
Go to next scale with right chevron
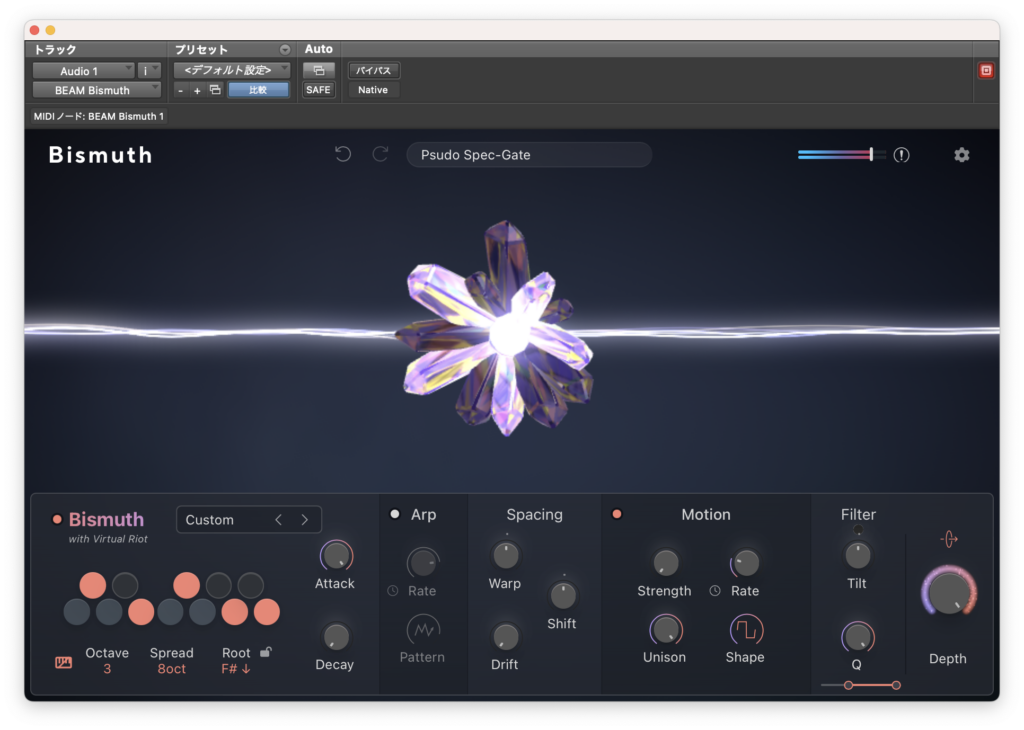pyautogui.click(x=304, y=520)
